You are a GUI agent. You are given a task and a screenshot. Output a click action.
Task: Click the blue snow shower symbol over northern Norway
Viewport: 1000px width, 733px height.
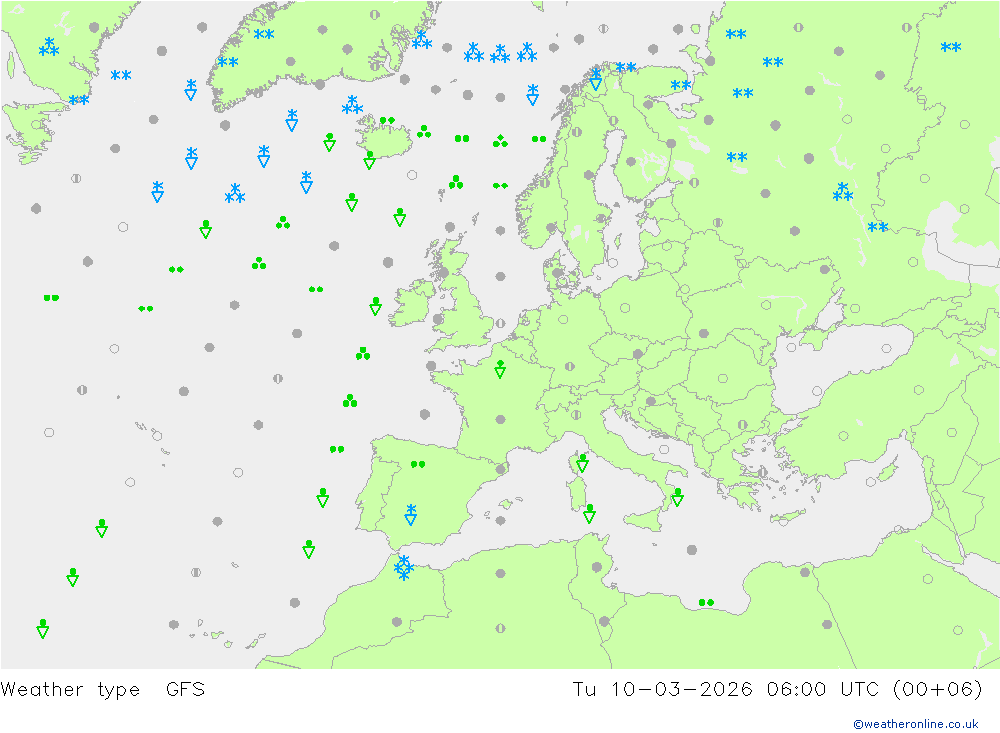point(595,80)
